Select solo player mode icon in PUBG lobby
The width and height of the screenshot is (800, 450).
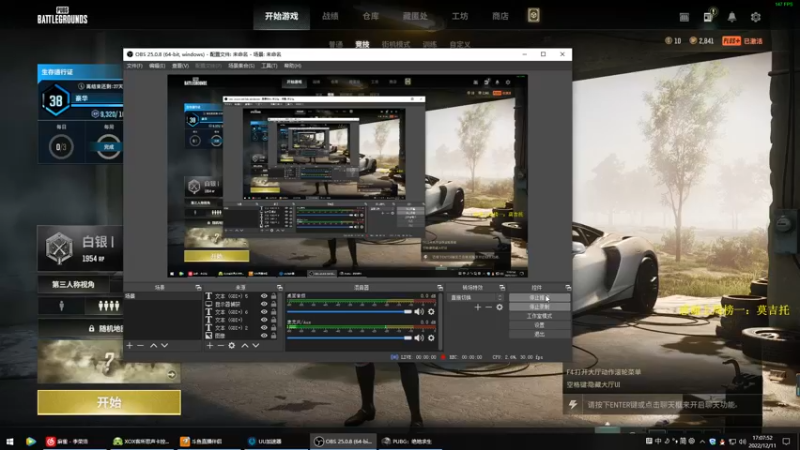click(62, 306)
